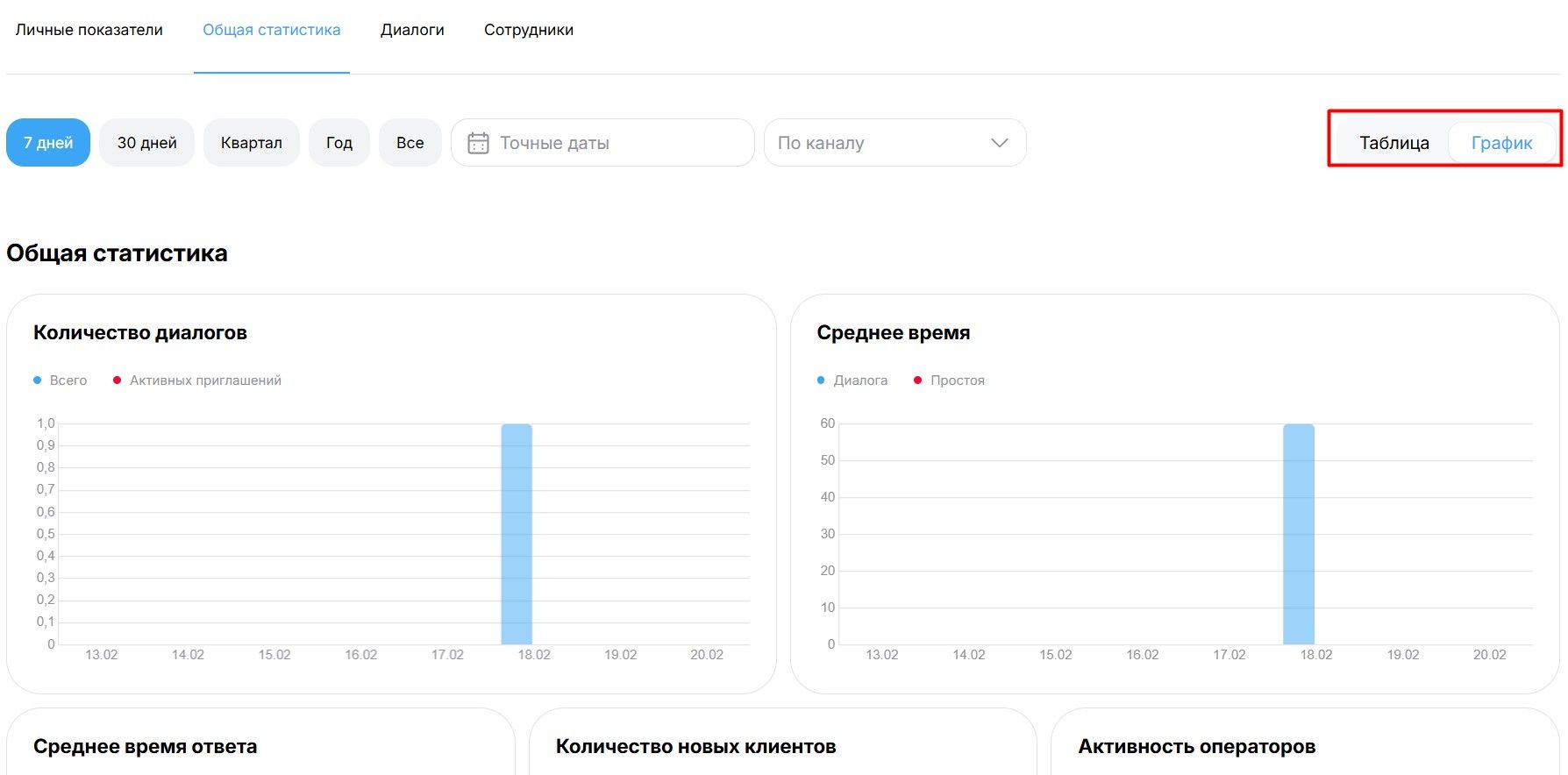
Task: Select the 'Общая статистика' tab
Action: [272, 30]
